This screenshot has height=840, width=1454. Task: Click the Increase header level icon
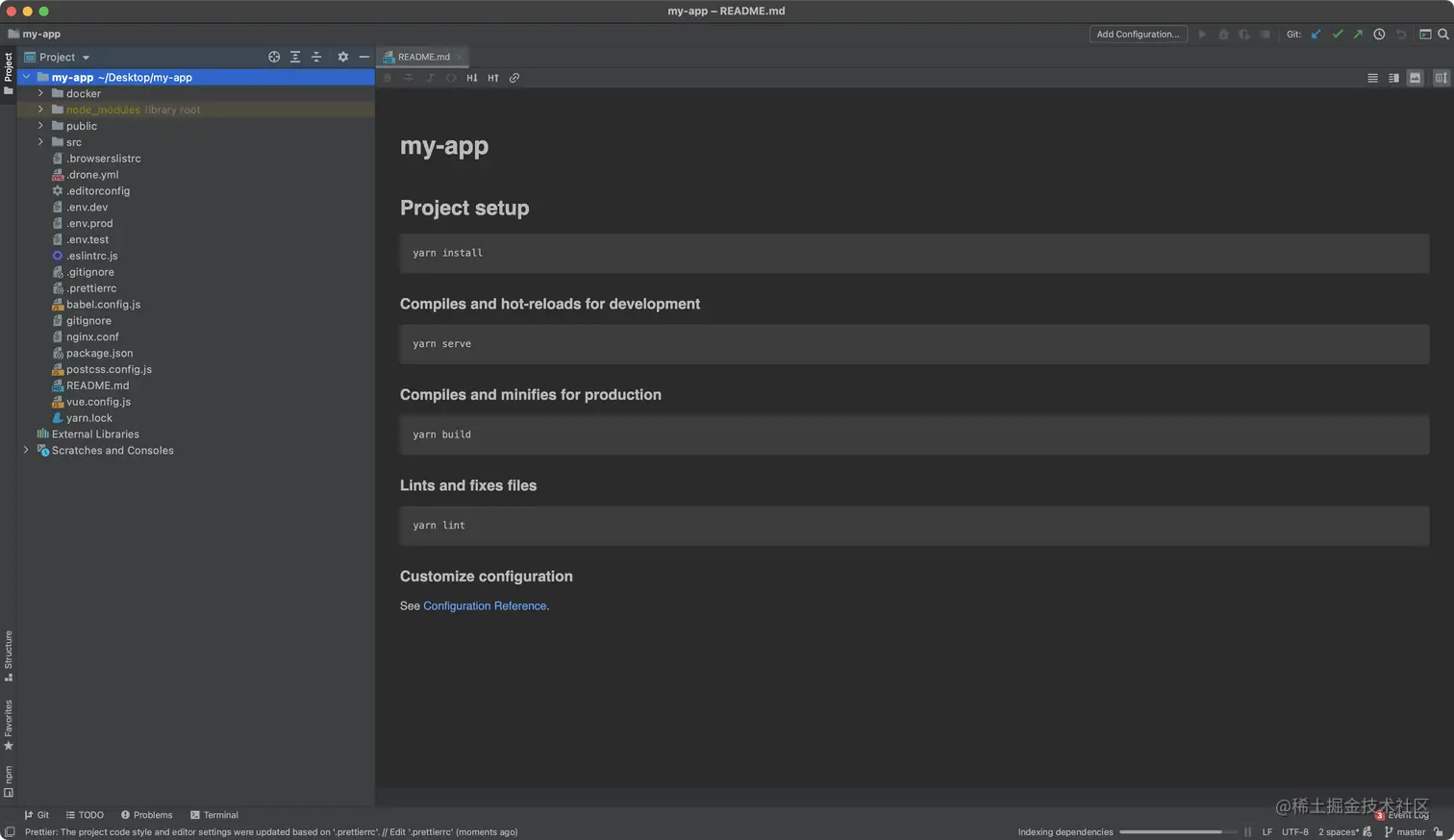493,78
